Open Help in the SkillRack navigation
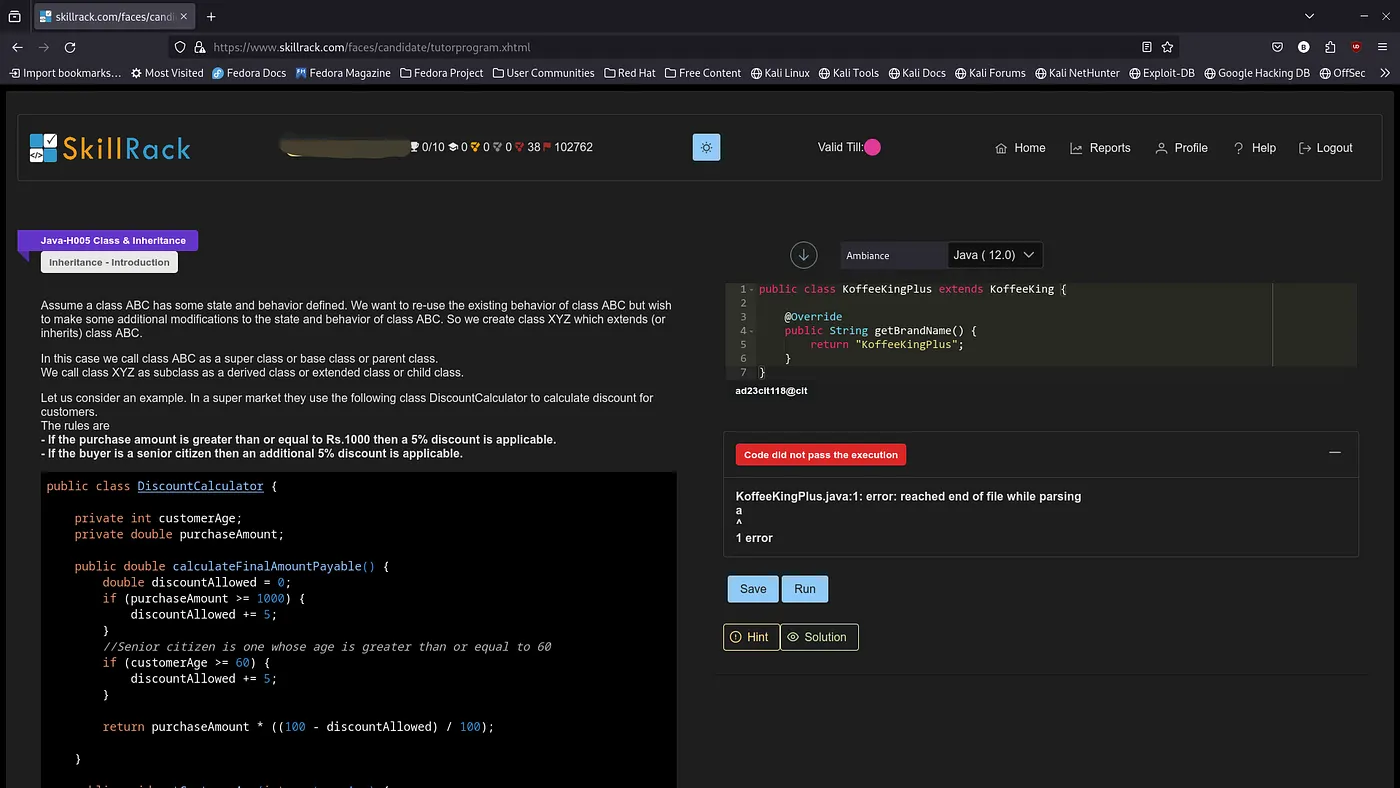Image resolution: width=1400 pixels, height=788 pixels. point(1254,148)
